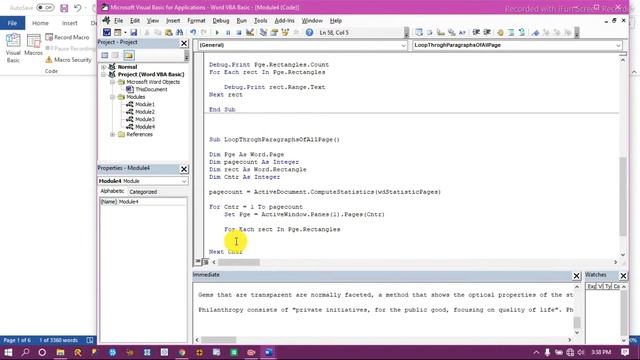Open Module4 dropdown in Properties panel
Image resolution: width=640 pixels, height=360 pixels.
click(x=184, y=181)
